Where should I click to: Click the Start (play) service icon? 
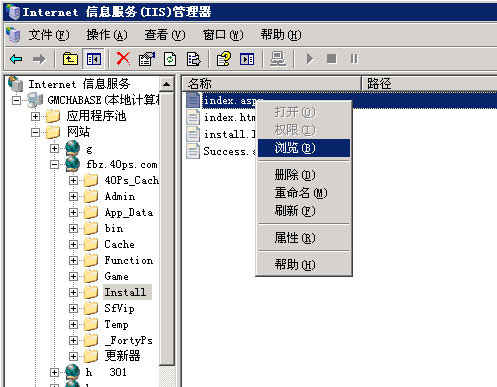click(310, 59)
